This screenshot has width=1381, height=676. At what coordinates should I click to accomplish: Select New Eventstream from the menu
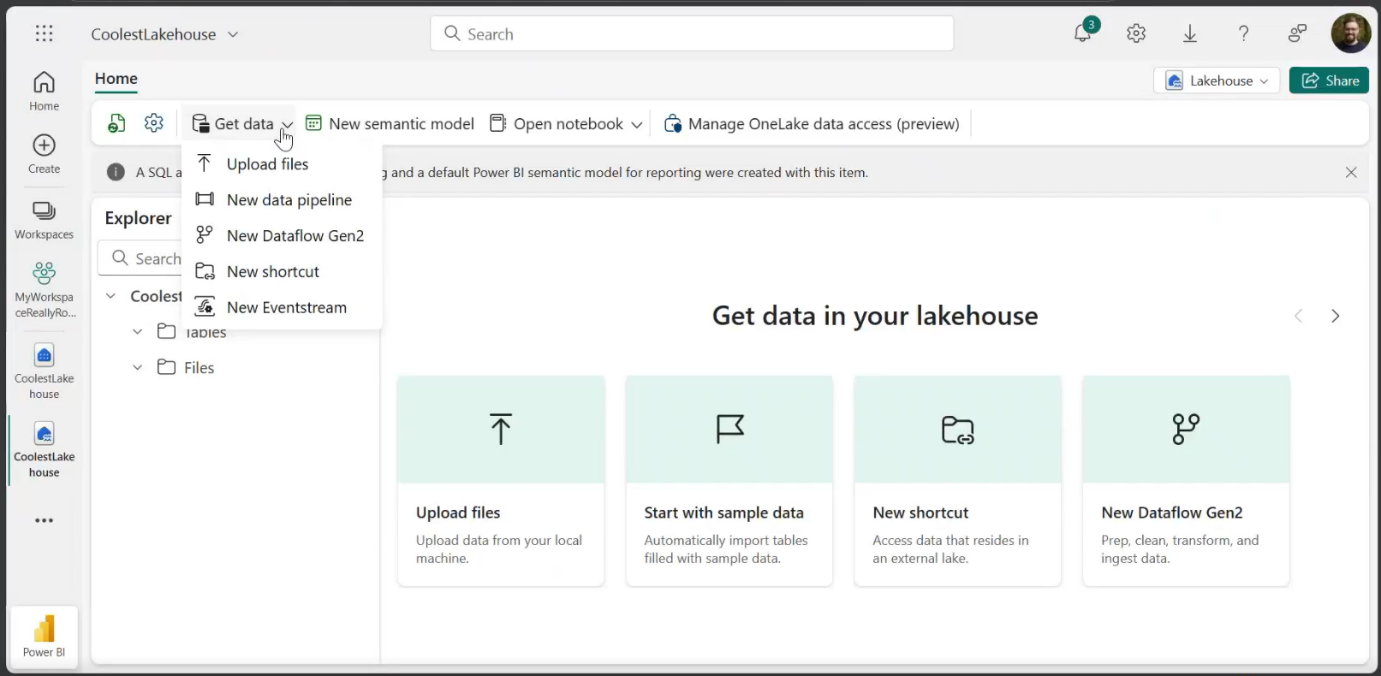pos(286,307)
